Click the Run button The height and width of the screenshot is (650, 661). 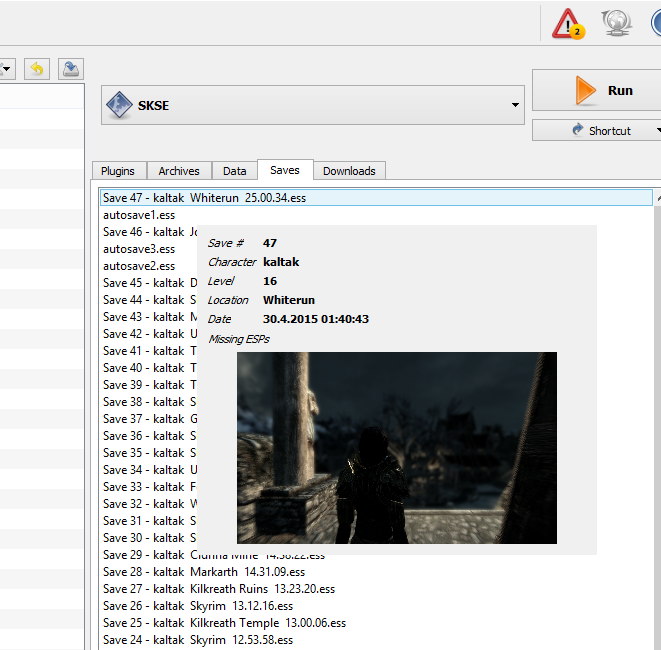coord(597,90)
